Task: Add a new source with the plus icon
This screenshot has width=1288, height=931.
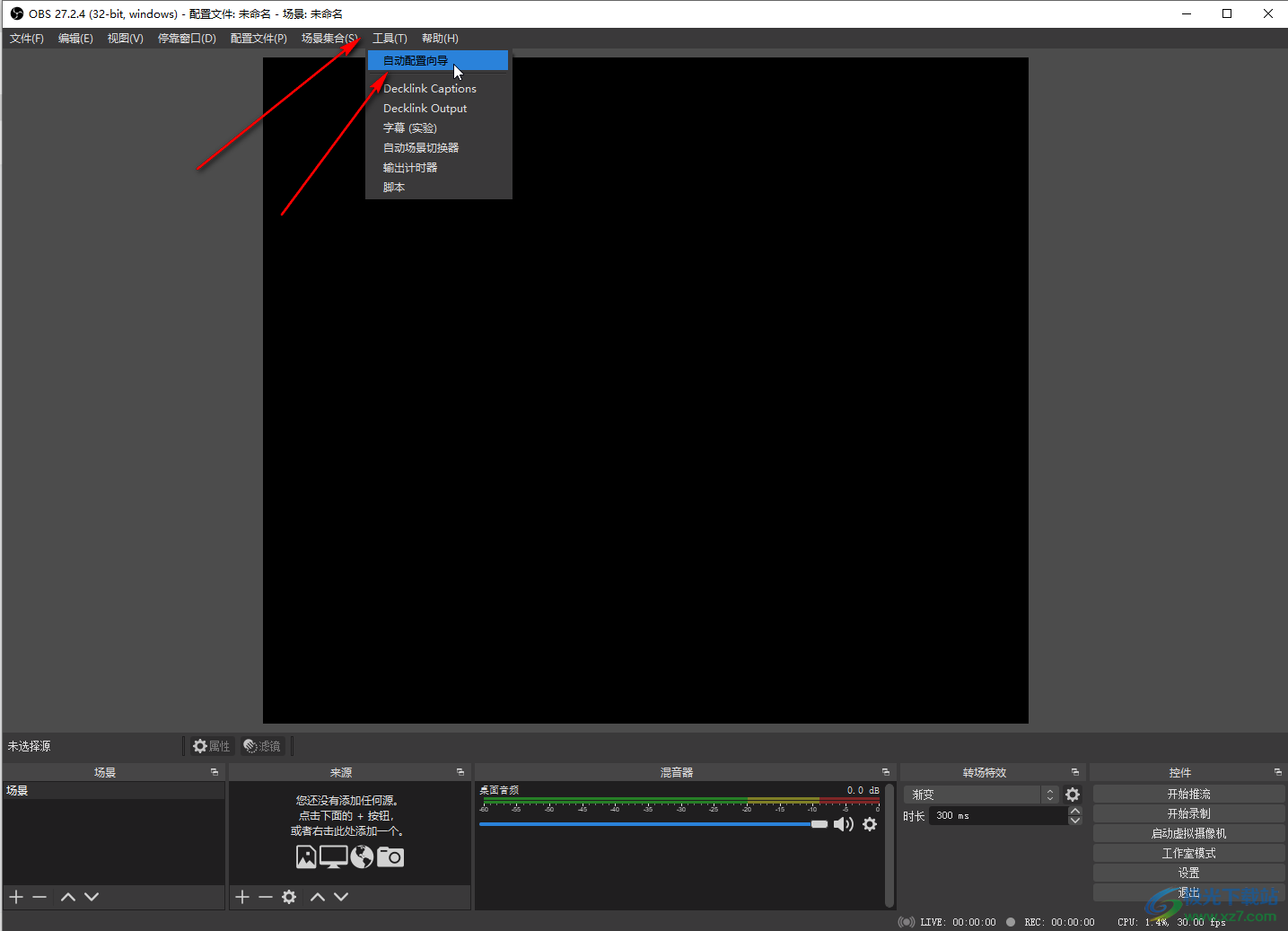Action: (242, 897)
